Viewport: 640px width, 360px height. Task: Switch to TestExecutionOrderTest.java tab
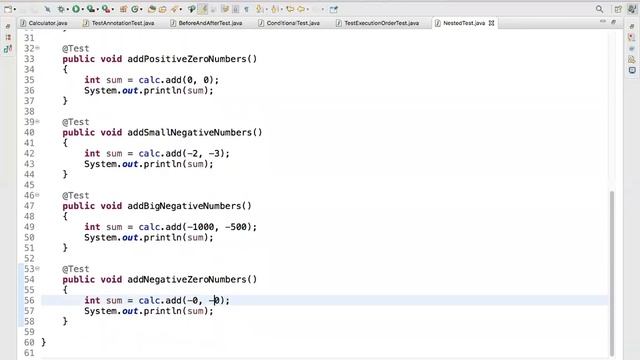[378, 23]
